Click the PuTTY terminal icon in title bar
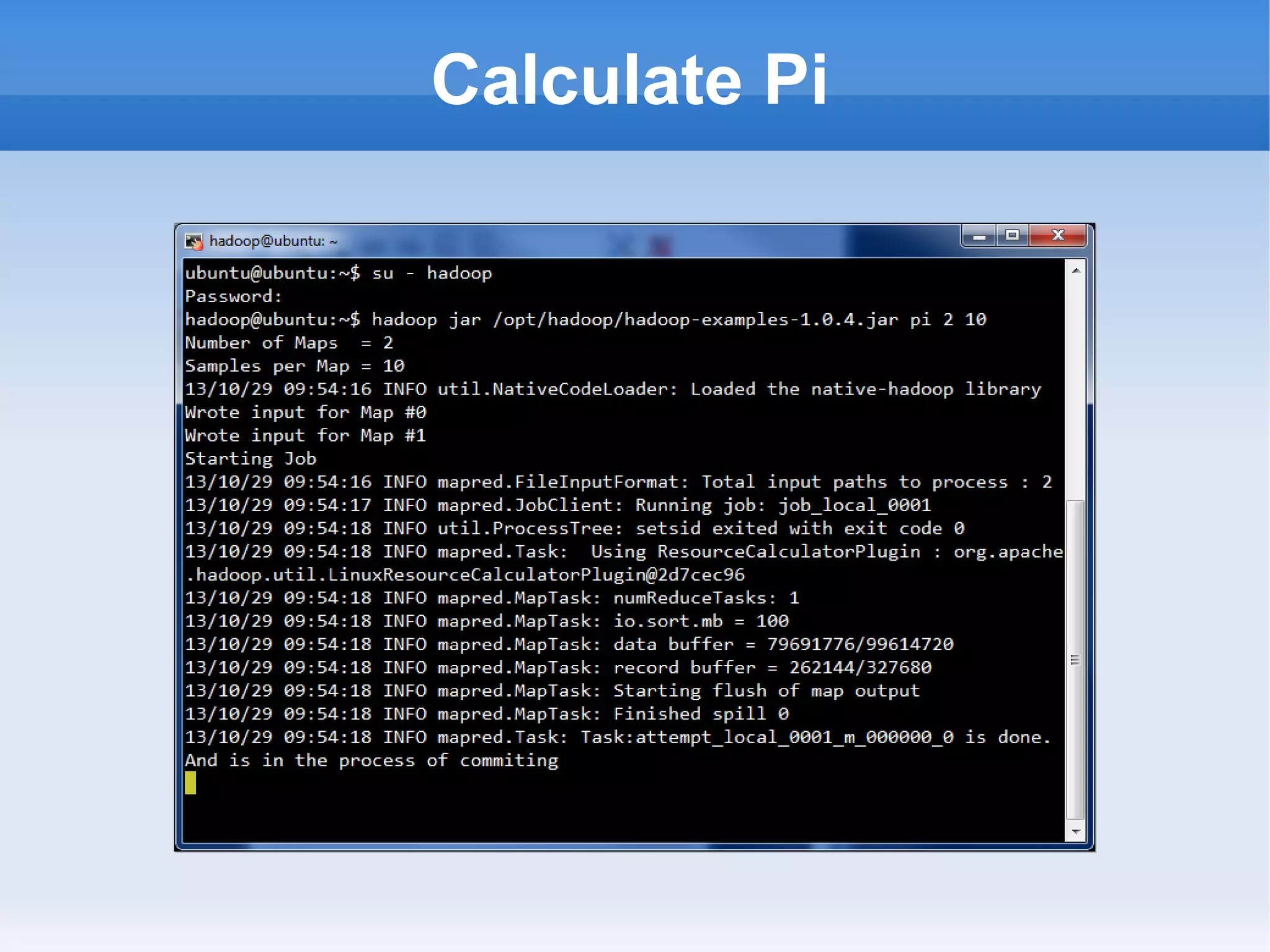 click(194, 242)
